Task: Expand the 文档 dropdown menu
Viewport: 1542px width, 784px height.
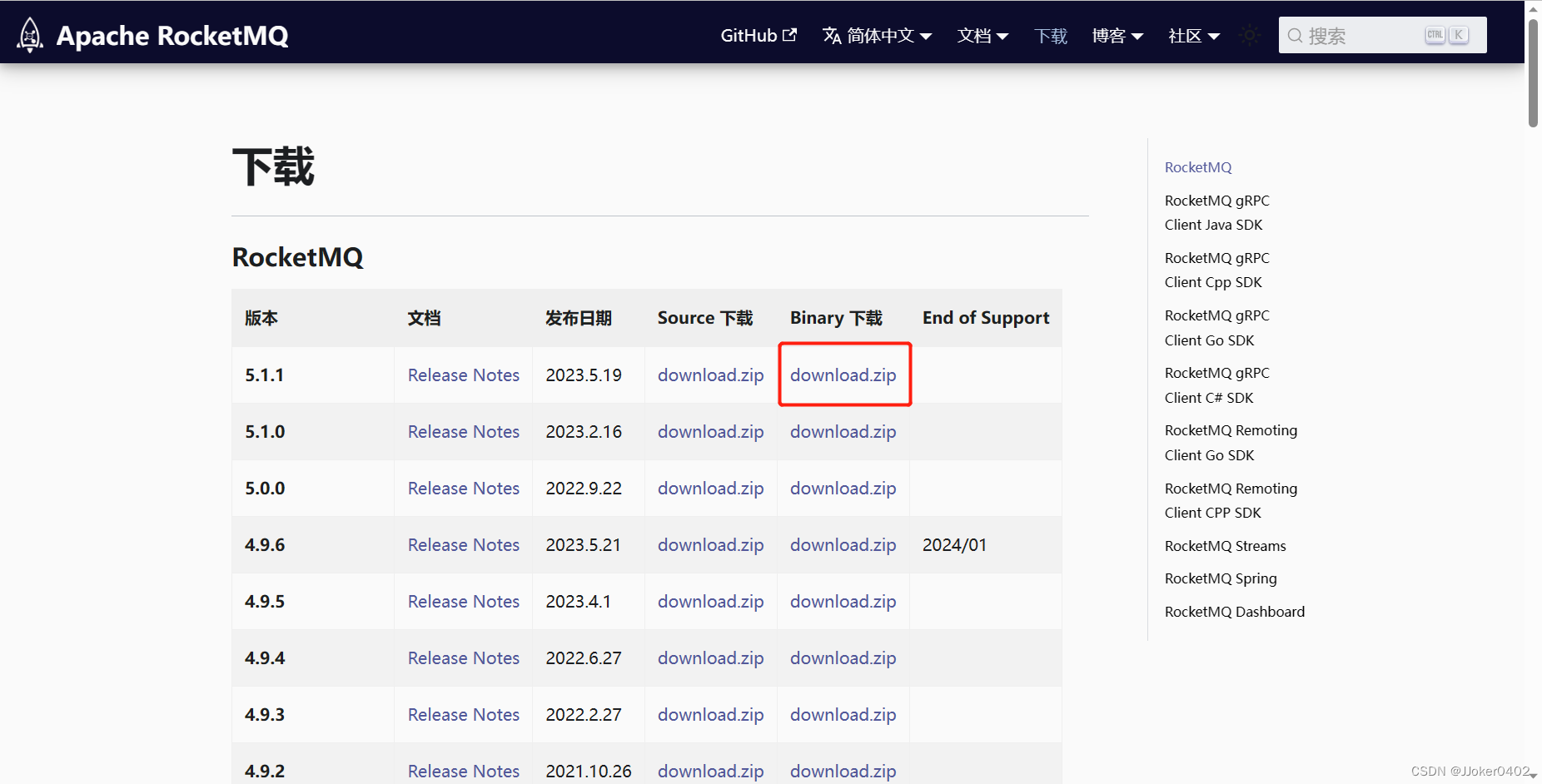Action: (x=982, y=36)
